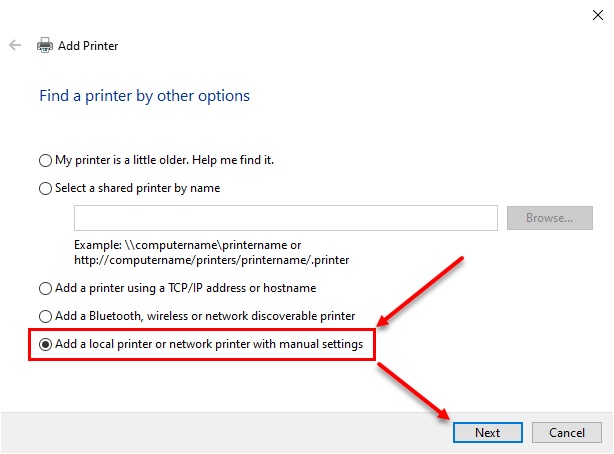Click the 'Help me find it.' label text

pyautogui.click(x=233, y=160)
